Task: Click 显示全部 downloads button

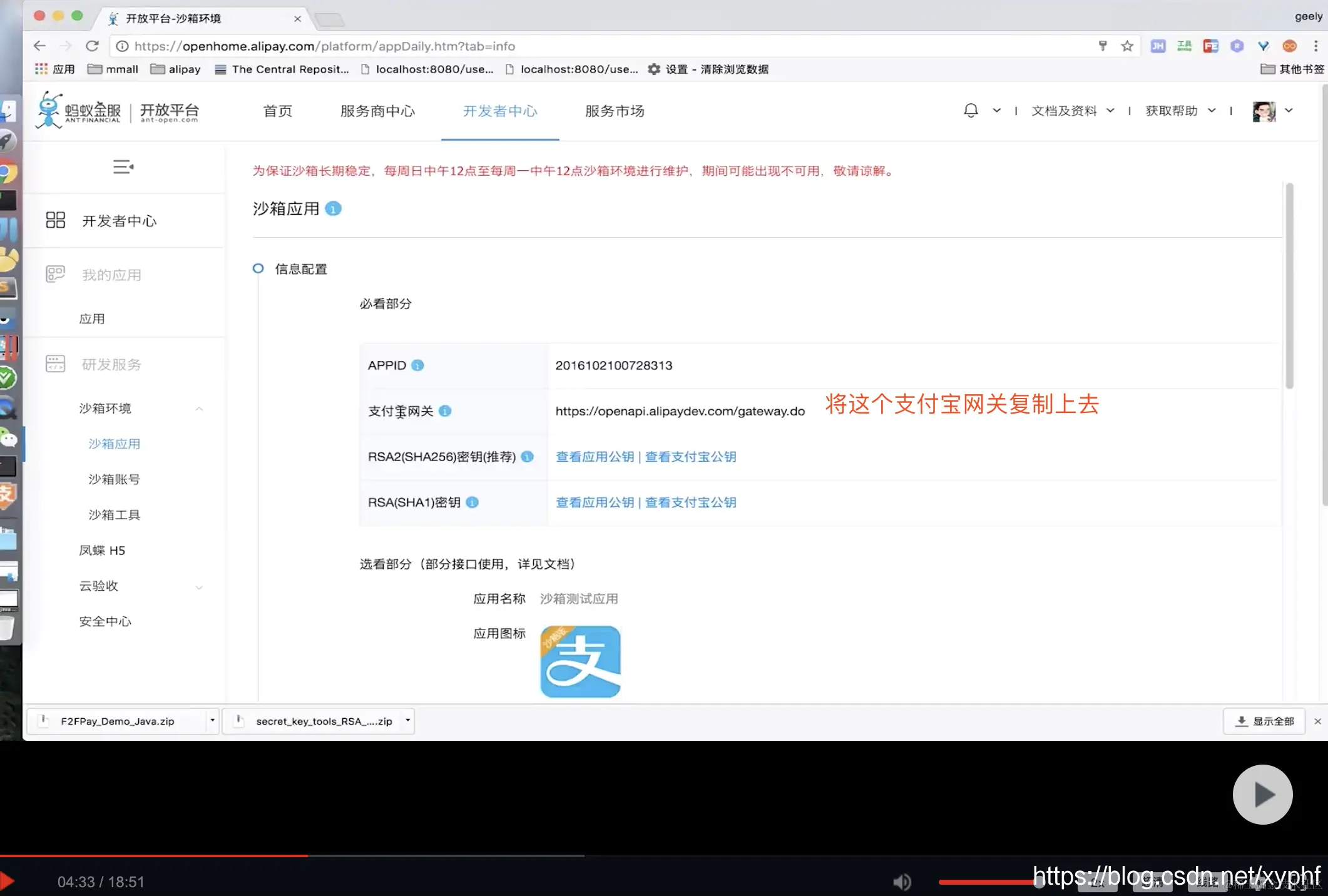Action: point(1264,721)
